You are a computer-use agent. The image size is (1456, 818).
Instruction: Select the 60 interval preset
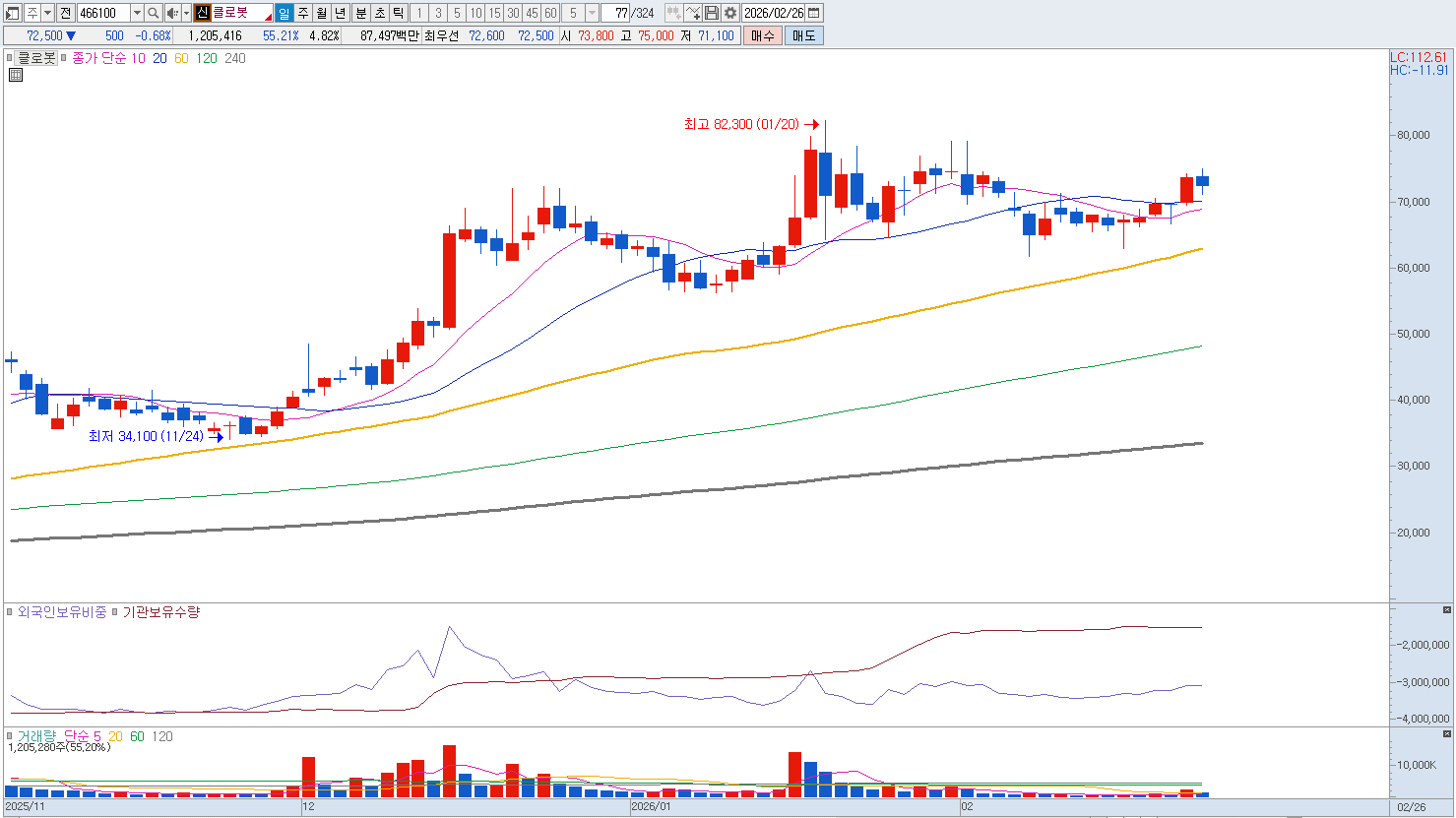coord(550,13)
